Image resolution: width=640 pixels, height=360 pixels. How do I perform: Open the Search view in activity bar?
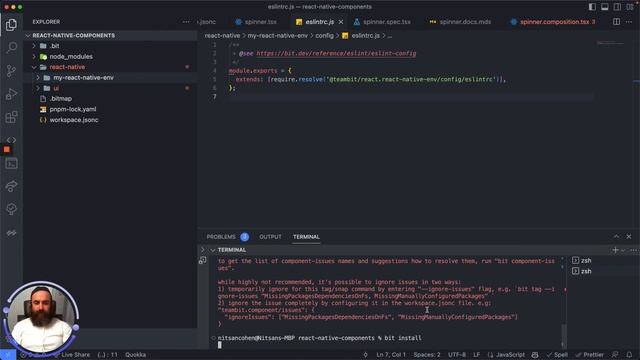(x=11, y=48)
